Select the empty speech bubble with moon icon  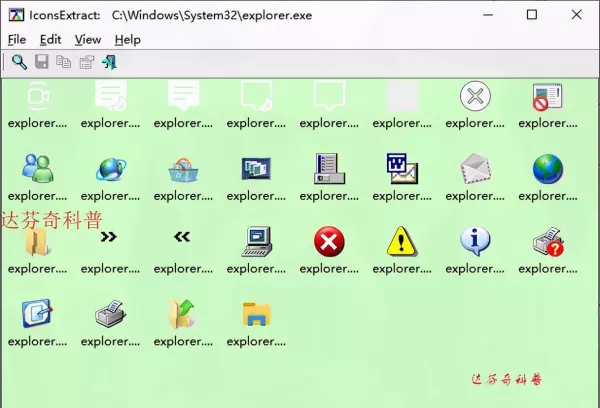[256, 96]
